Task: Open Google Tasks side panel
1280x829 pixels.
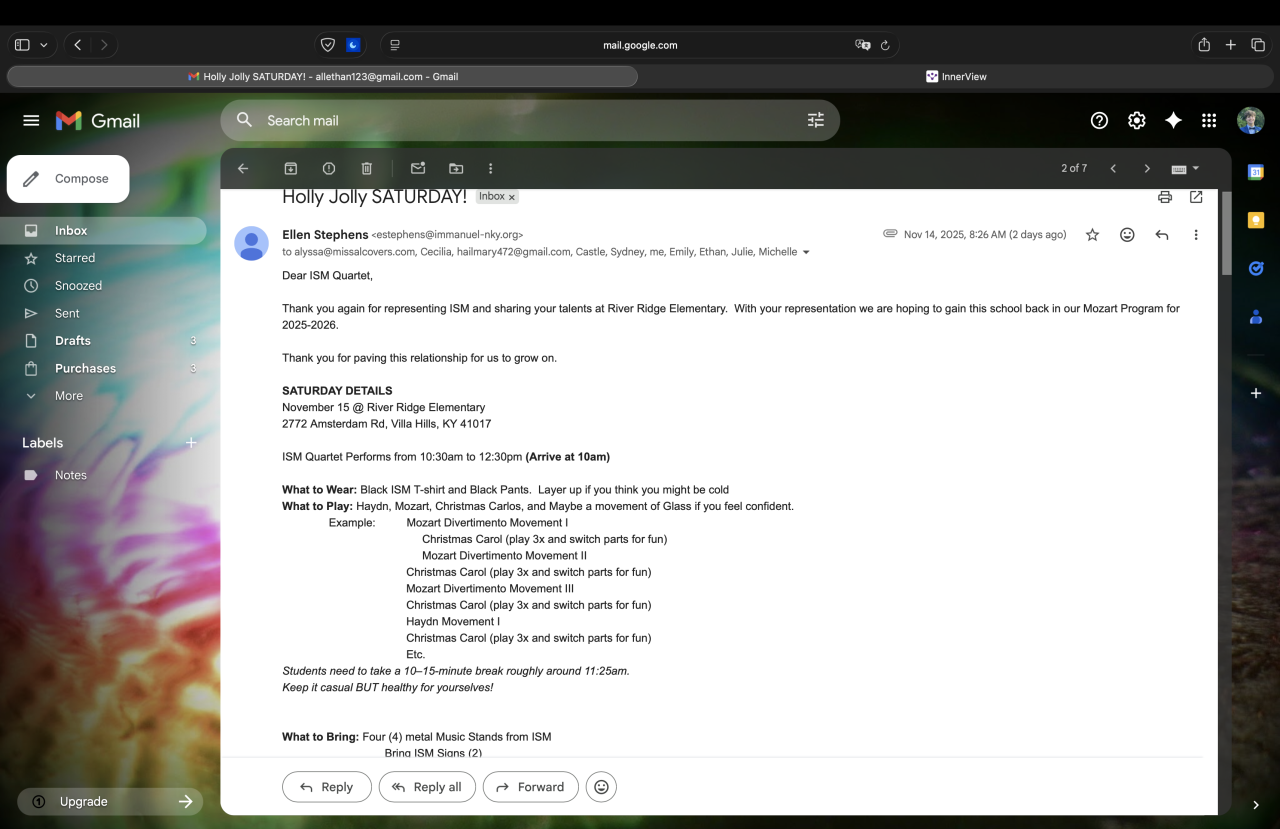Action: click(1256, 268)
